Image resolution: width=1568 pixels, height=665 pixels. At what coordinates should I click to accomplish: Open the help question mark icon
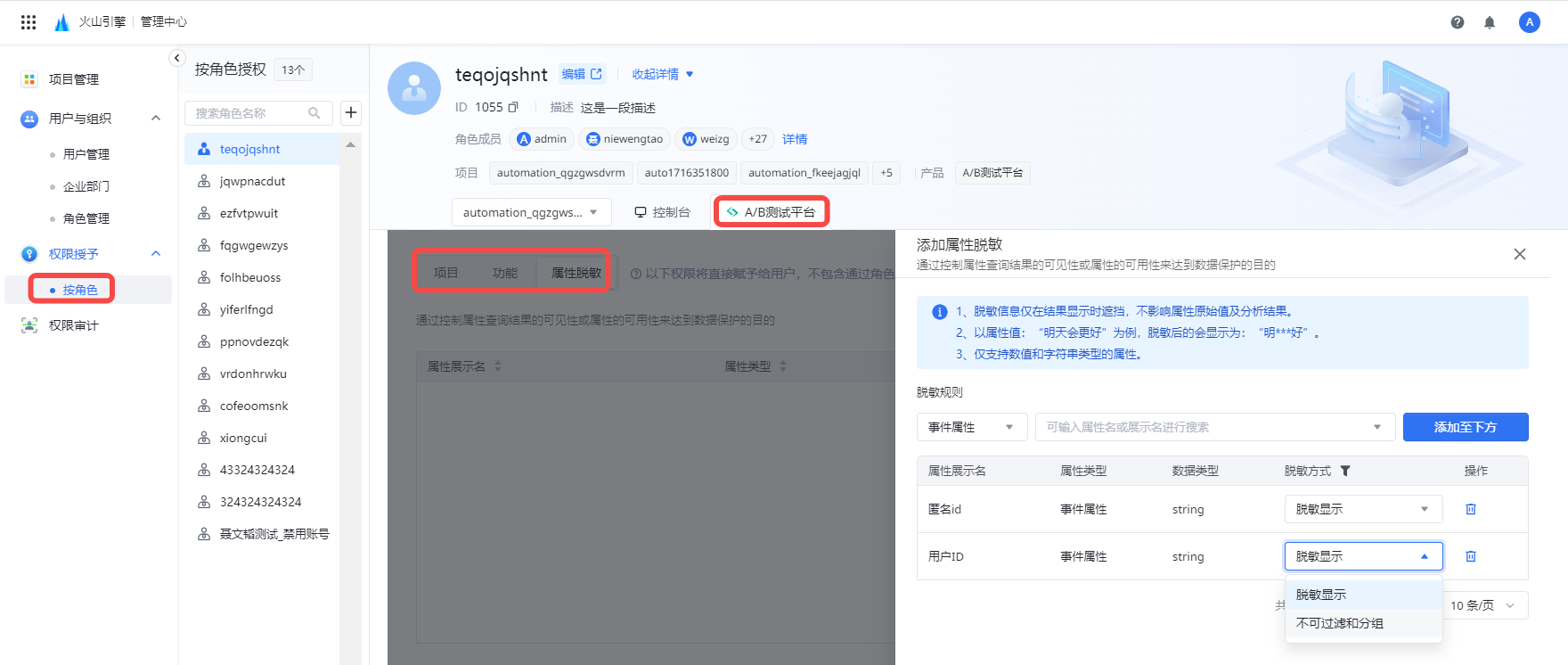(x=1458, y=22)
